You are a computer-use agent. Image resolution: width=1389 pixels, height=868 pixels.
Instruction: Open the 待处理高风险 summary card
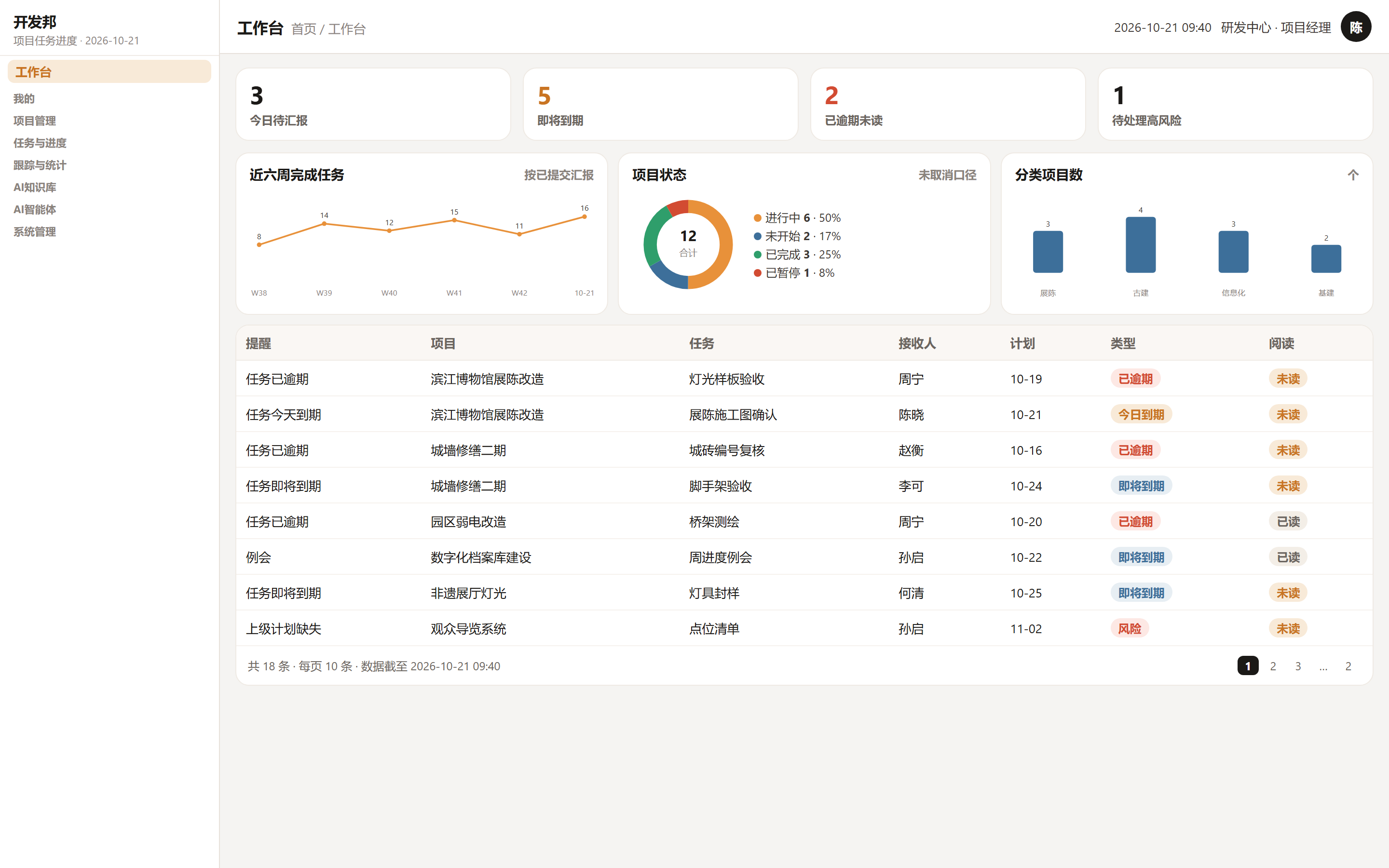(1235, 104)
